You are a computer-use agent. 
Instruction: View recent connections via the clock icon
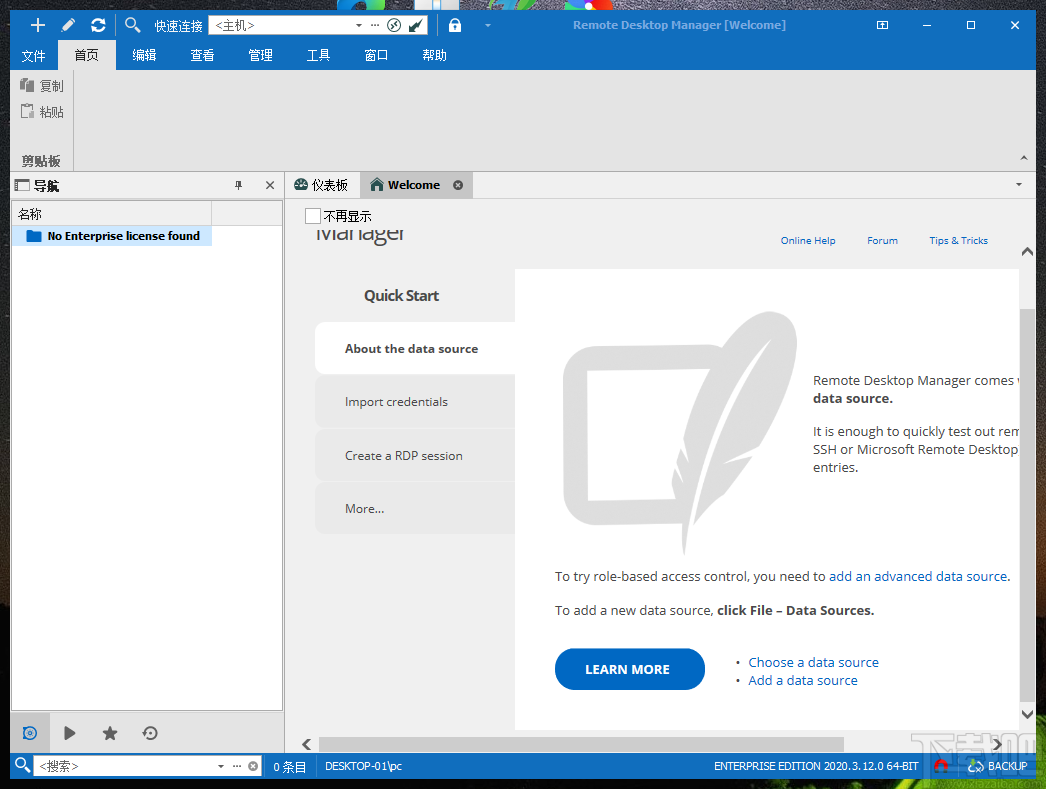pyautogui.click(x=150, y=733)
